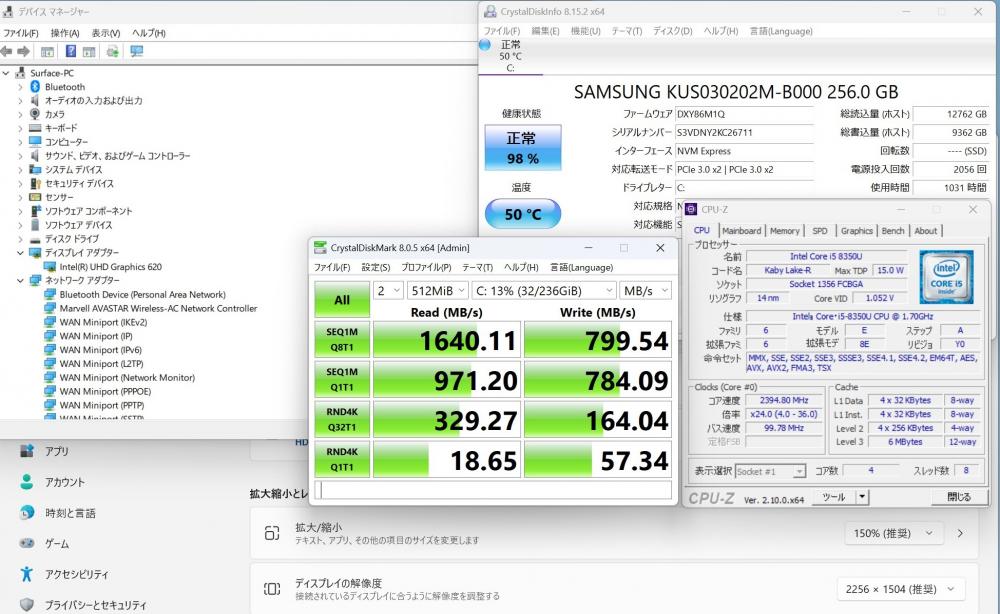
Task: Switch to the SPD tab in CPU-Z
Action: (820, 231)
